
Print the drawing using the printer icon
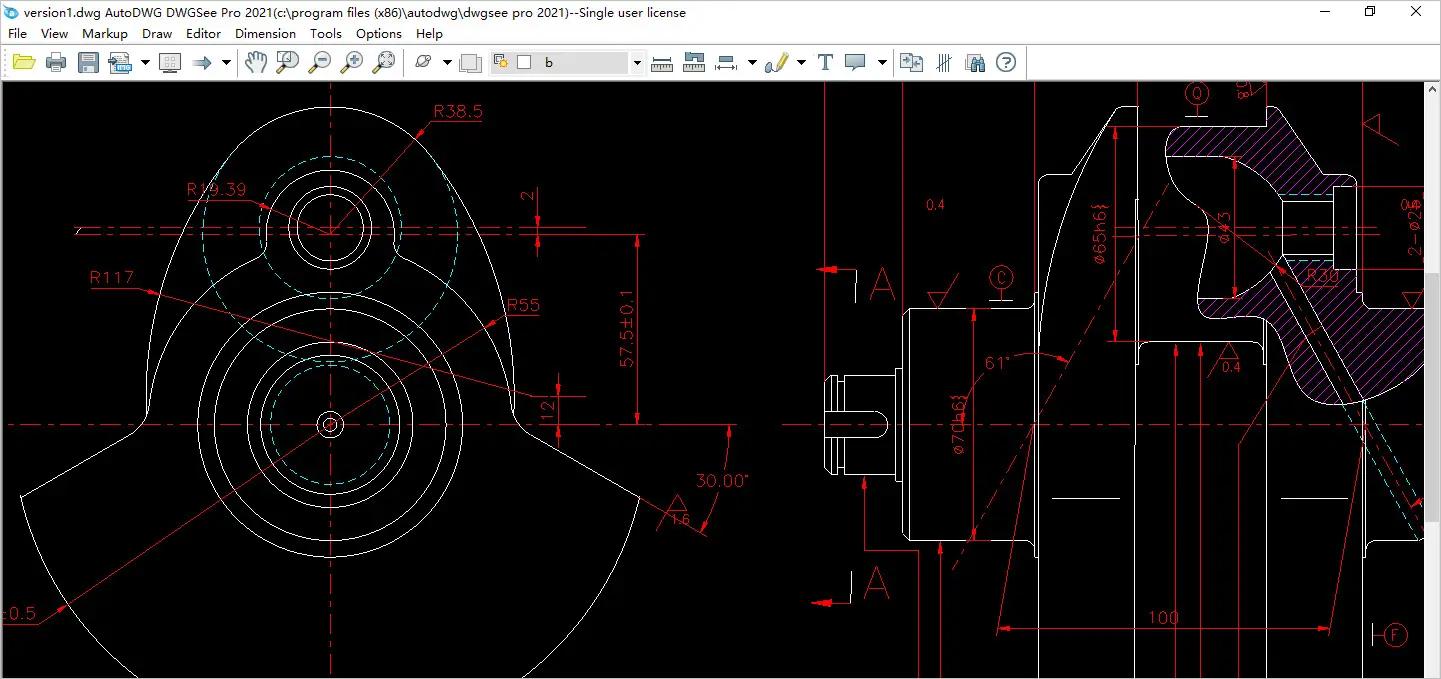(x=56, y=63)
